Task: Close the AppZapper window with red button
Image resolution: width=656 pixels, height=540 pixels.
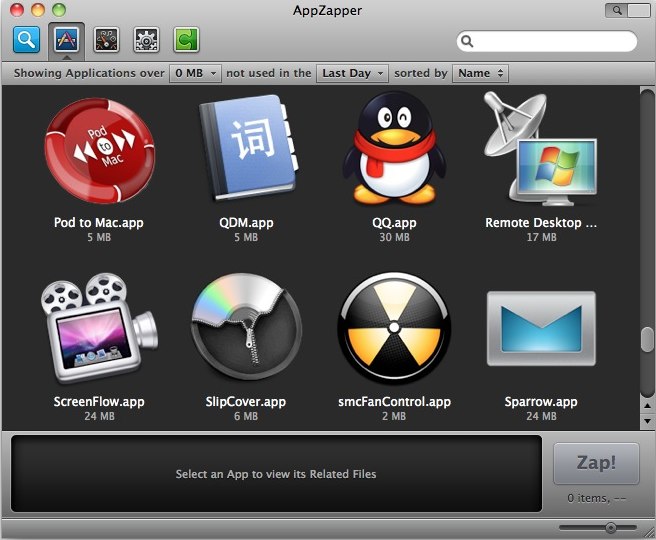Action: click(x=17, y=10)
